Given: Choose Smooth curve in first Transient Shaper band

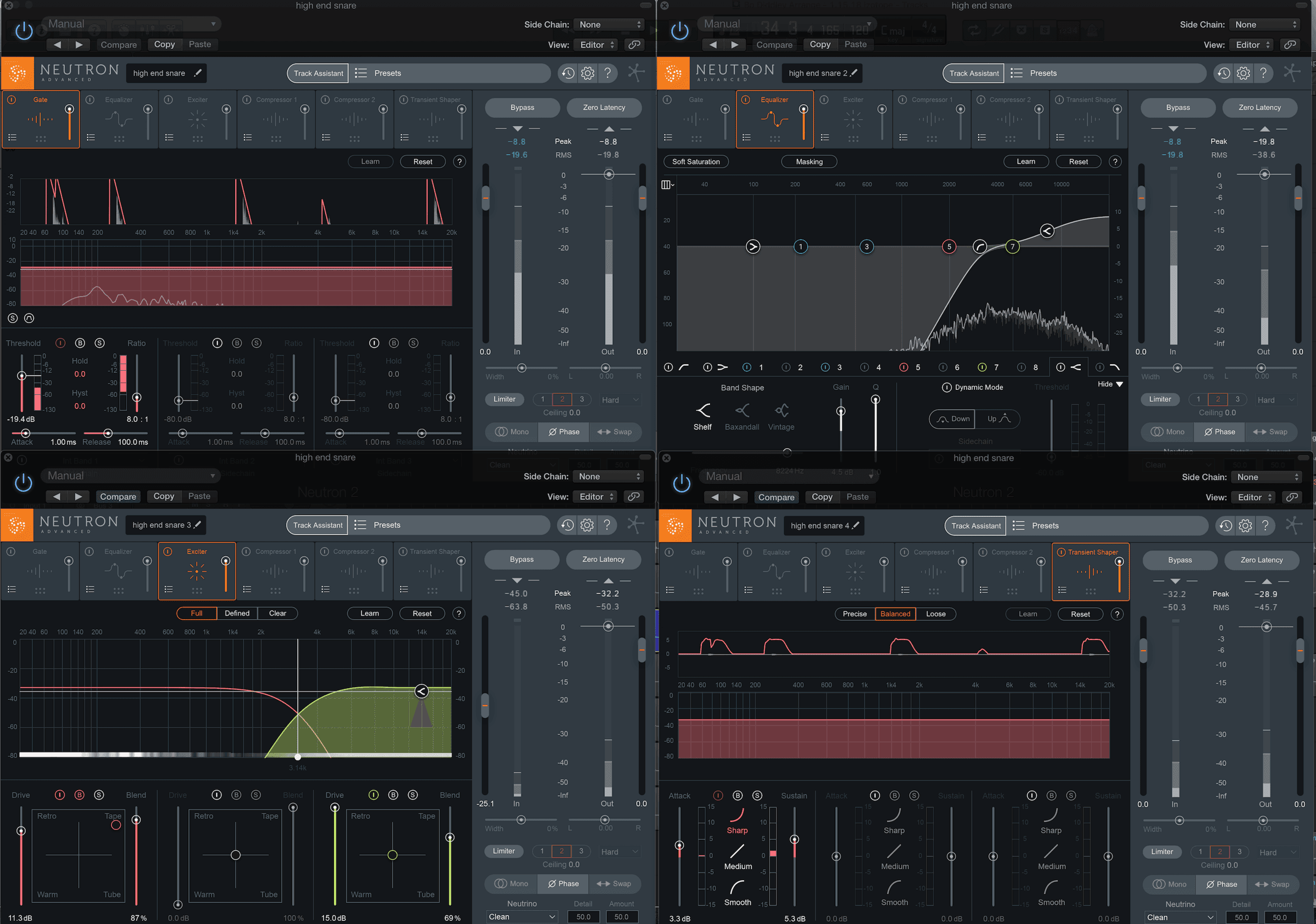Looking at the screenshot, I should [737, 887].
